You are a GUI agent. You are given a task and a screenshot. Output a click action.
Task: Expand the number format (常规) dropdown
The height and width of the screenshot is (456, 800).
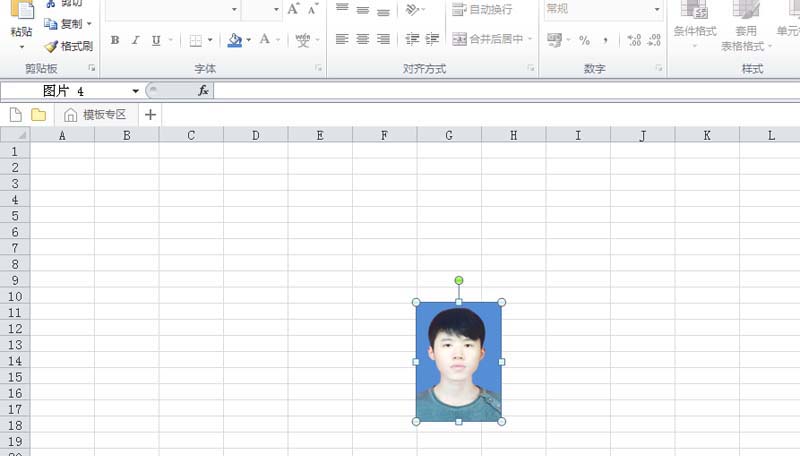click(x=657, y=9)
